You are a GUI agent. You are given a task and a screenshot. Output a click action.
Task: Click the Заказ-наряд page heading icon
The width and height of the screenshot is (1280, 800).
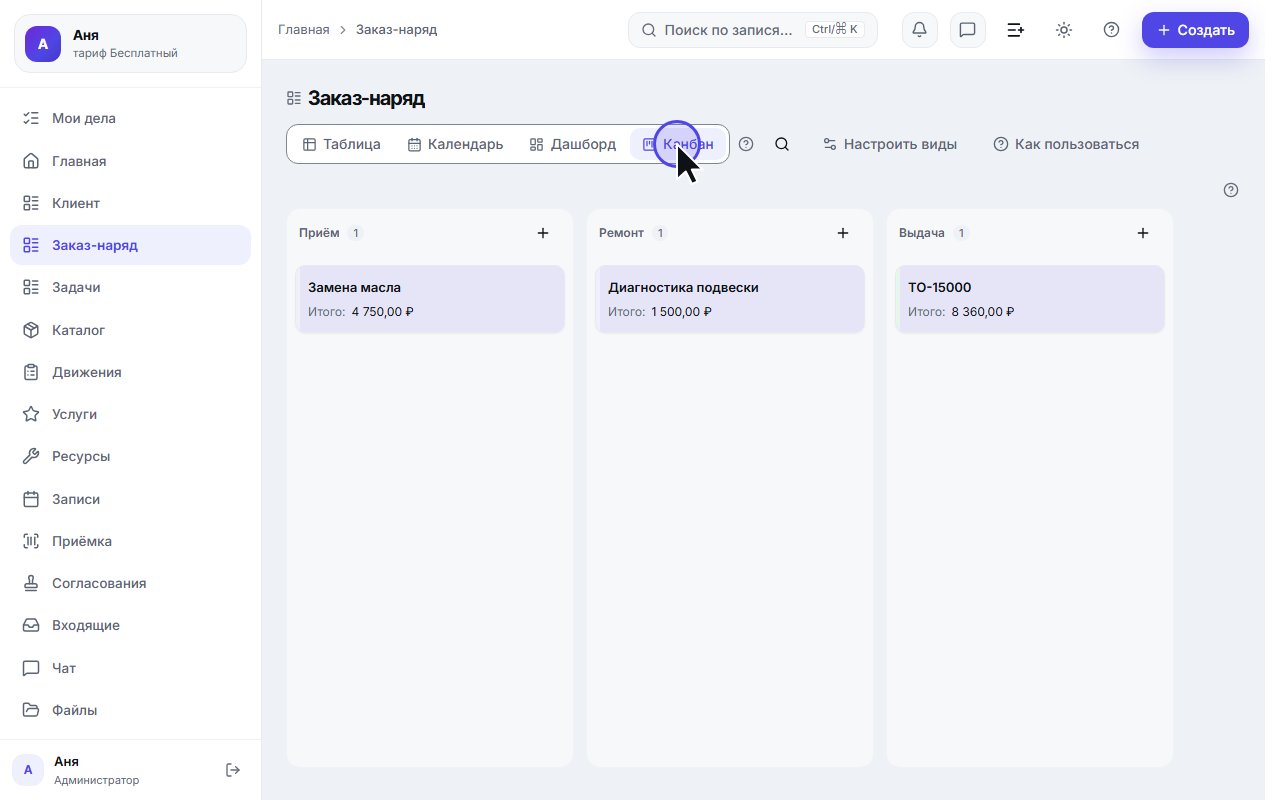click(x=294, y=98)
